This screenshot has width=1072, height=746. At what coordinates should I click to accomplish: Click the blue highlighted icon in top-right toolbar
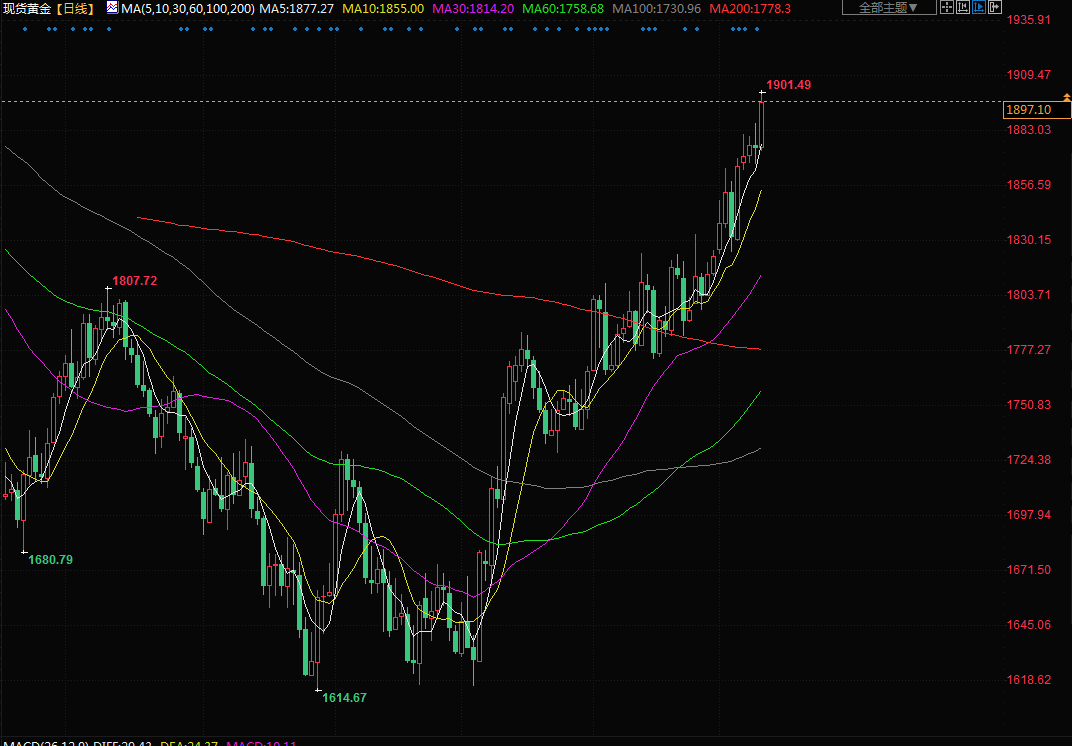979,8
